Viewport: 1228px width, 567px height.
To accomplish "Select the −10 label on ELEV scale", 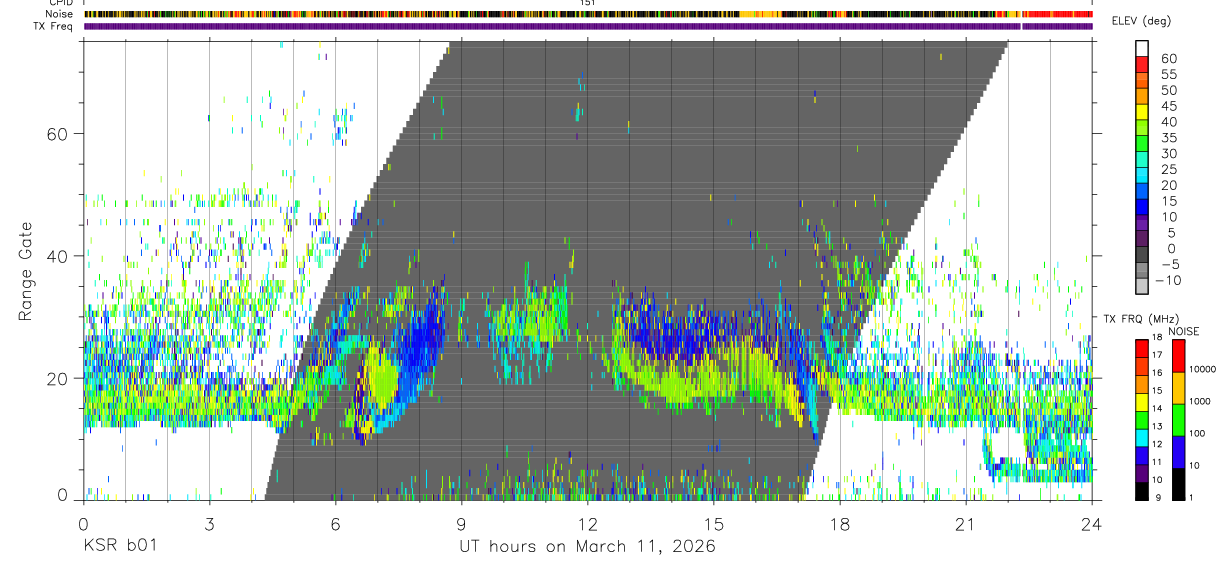I will pyautogui.click(x=1166, y=281).
